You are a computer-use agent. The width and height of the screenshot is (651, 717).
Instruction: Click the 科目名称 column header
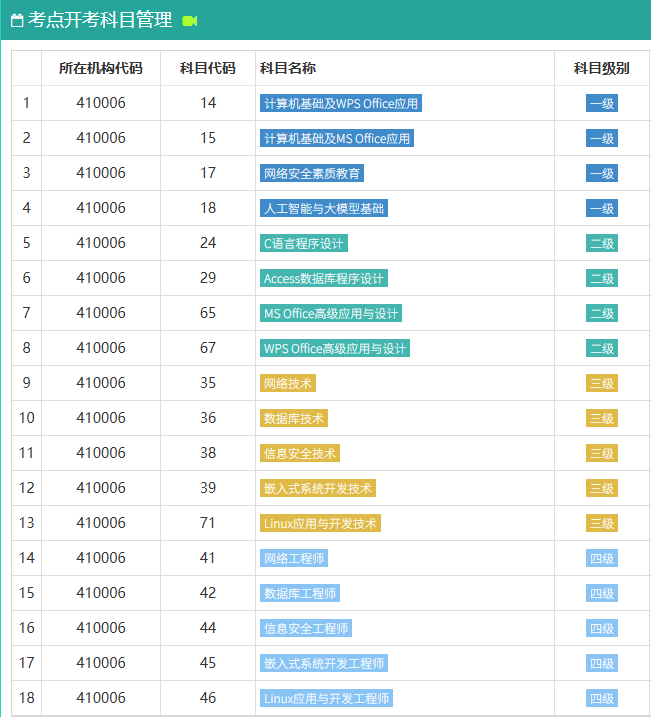(x=288, y=68)
